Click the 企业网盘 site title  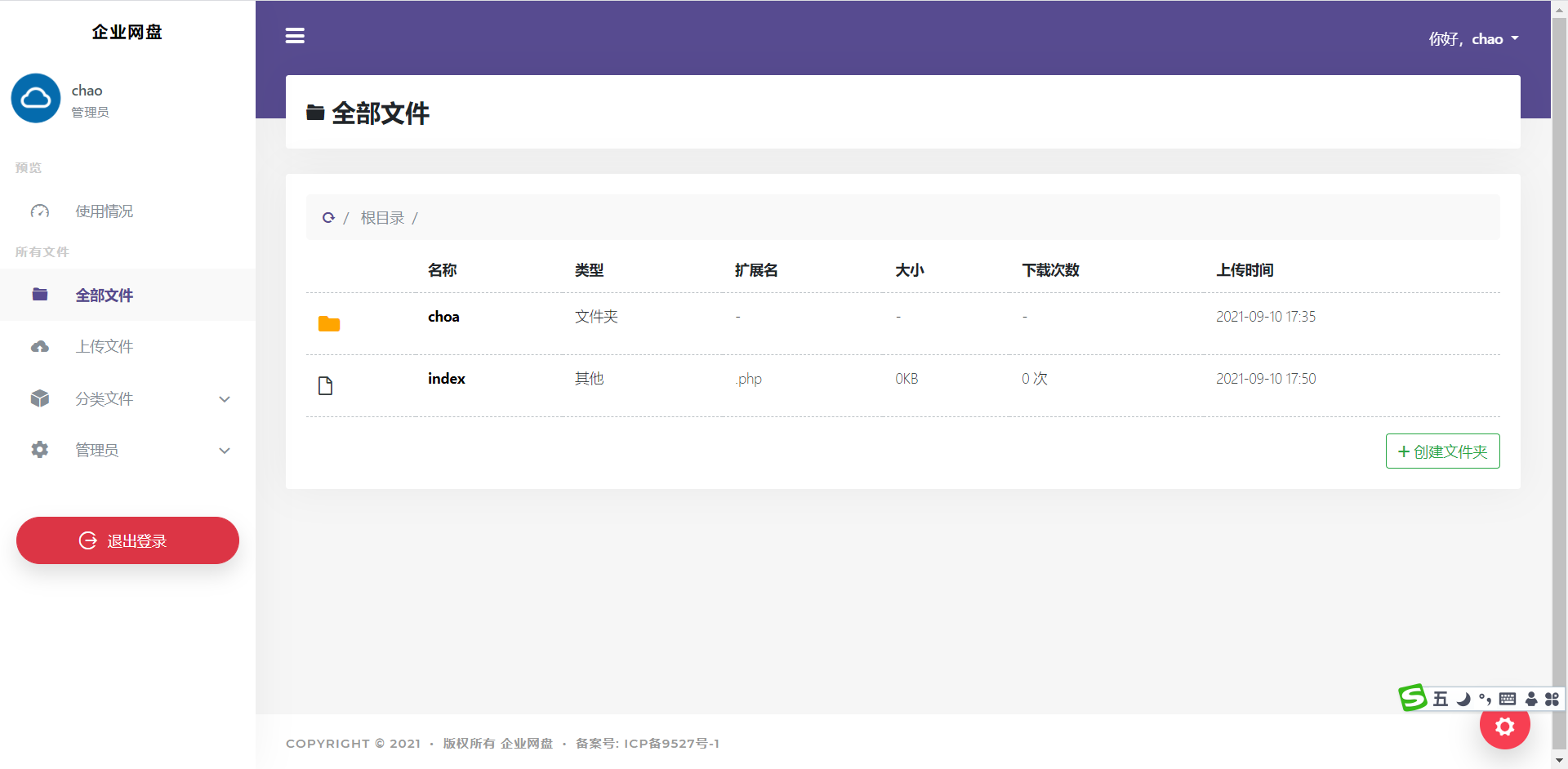[127, 32]
